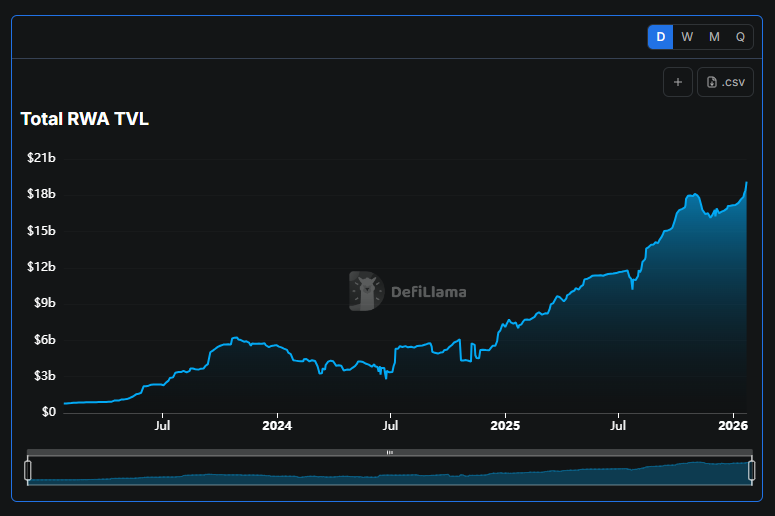Screen dimensions: 775x516
Task: Click the $21b y-axis label
Action: tap(41, 158)
